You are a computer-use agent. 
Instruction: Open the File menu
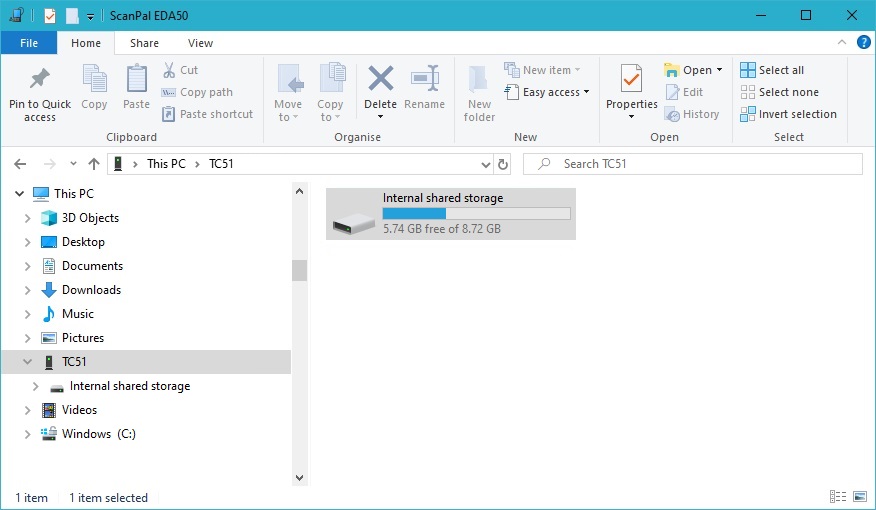click(x=29, y=43)
